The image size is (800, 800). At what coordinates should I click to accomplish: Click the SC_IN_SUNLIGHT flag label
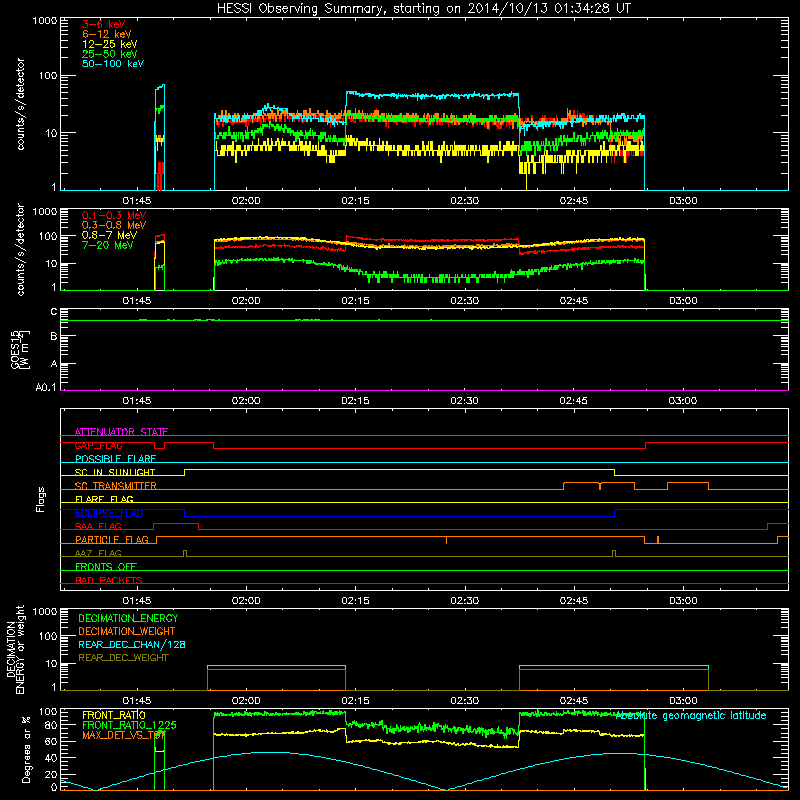click(x=115, y=472)
